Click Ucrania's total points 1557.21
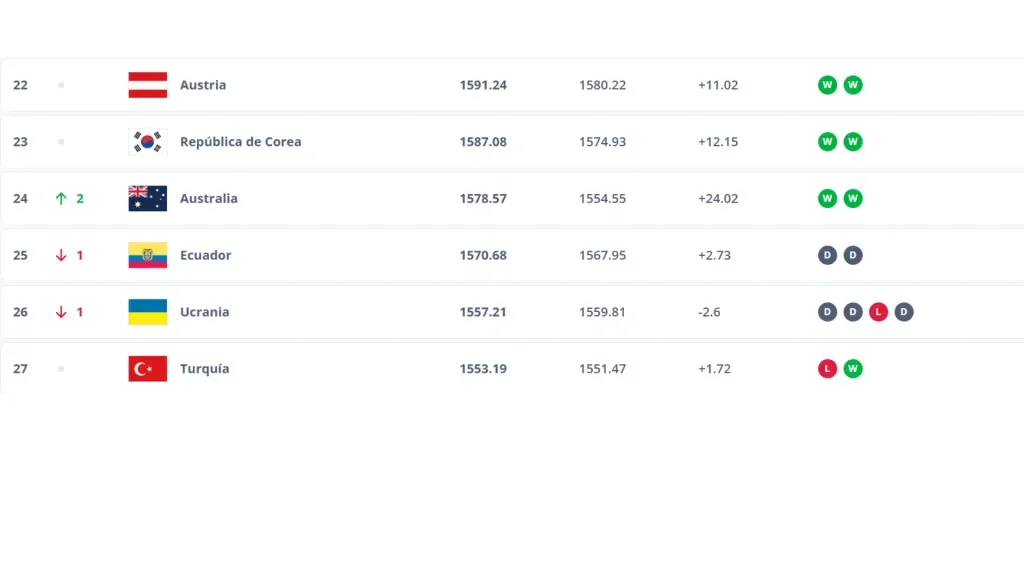The height and width of the screenshot is (576, 1024). click(x=483, y=312)
